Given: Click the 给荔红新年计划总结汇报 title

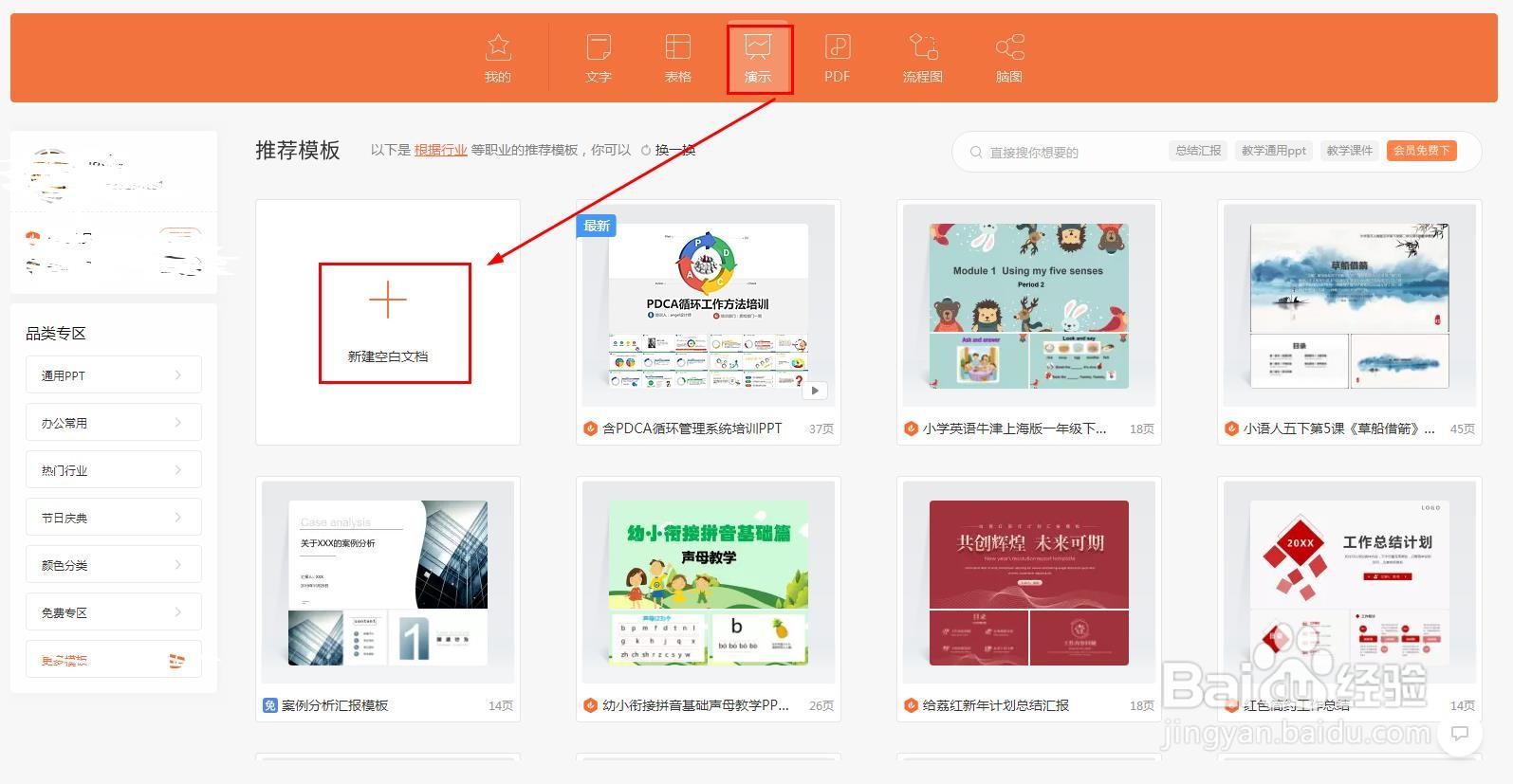Looking at the screenshot, I should point(996,705).
